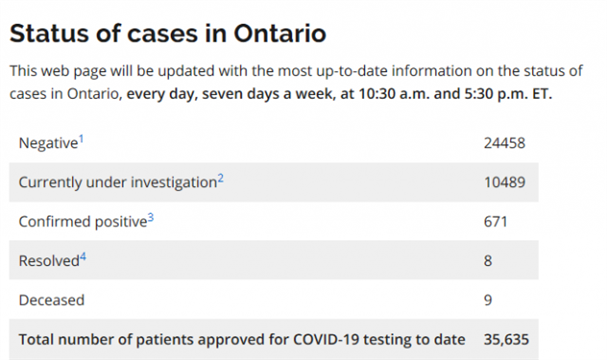Open footnote 3 beside Confirmed positive
607x360 pixels.
(x=151, y=218)
